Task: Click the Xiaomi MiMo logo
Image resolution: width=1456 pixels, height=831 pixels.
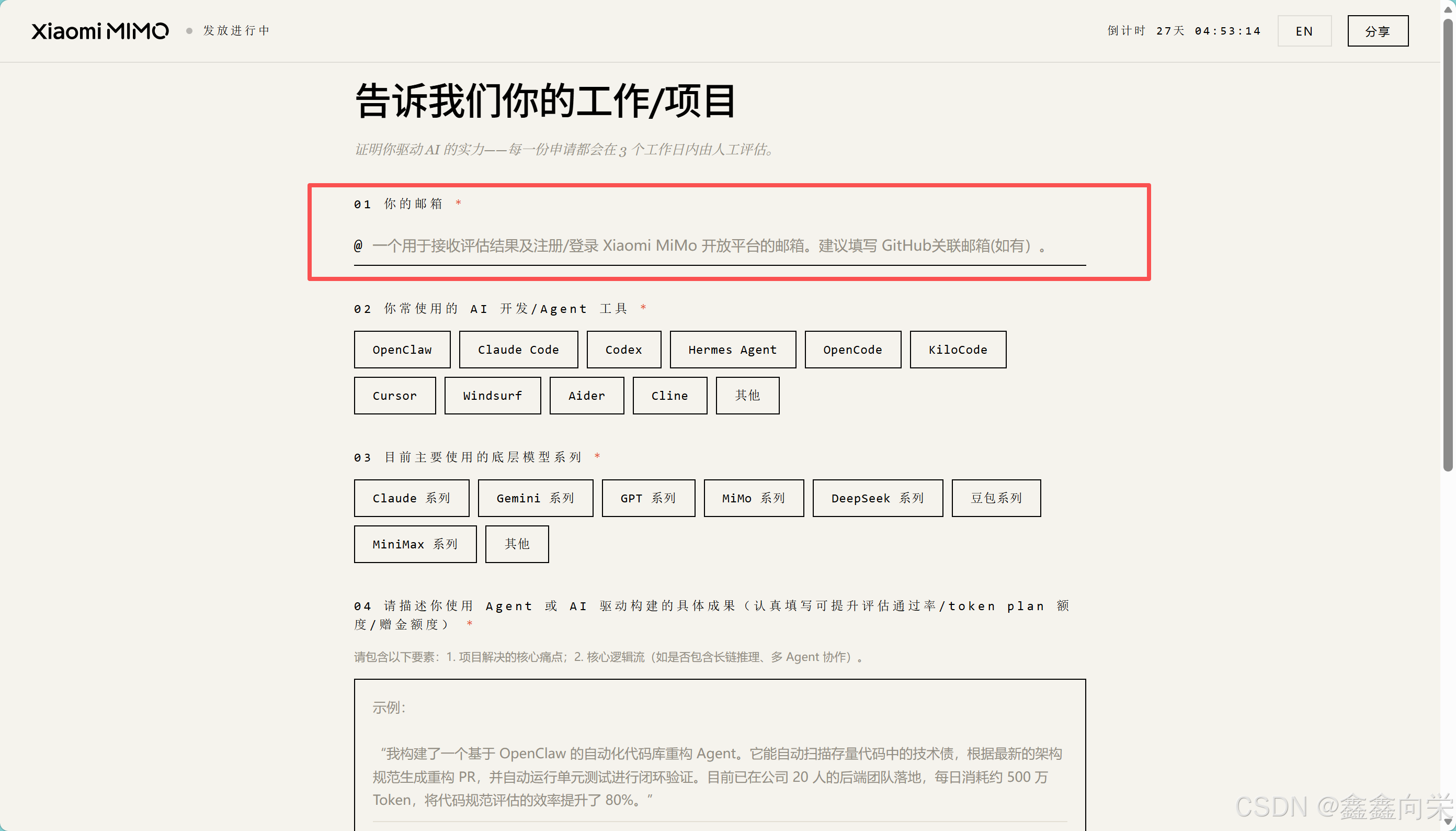Action: [100, 31]
